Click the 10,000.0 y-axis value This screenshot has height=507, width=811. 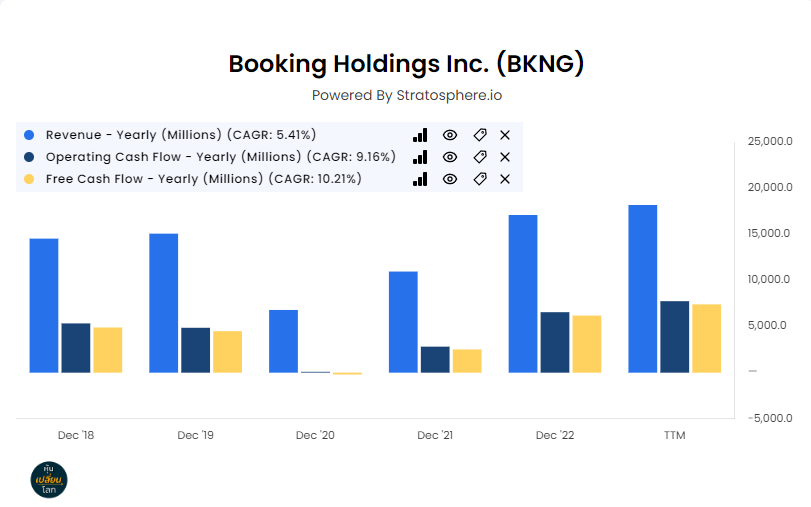[x=769, y=279]
